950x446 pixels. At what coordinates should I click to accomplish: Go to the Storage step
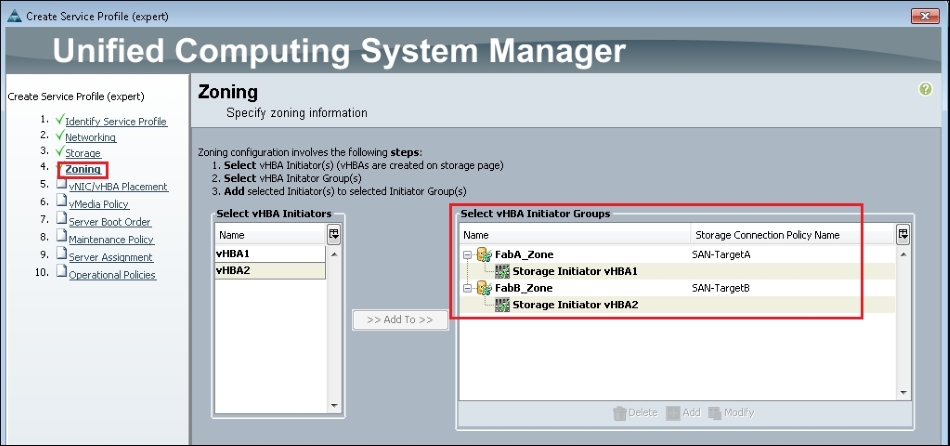83,153
